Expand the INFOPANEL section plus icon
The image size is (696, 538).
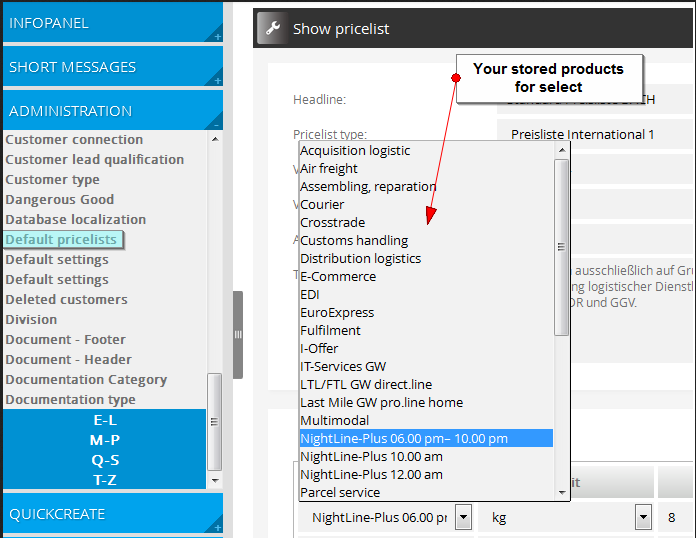[217, 37]
